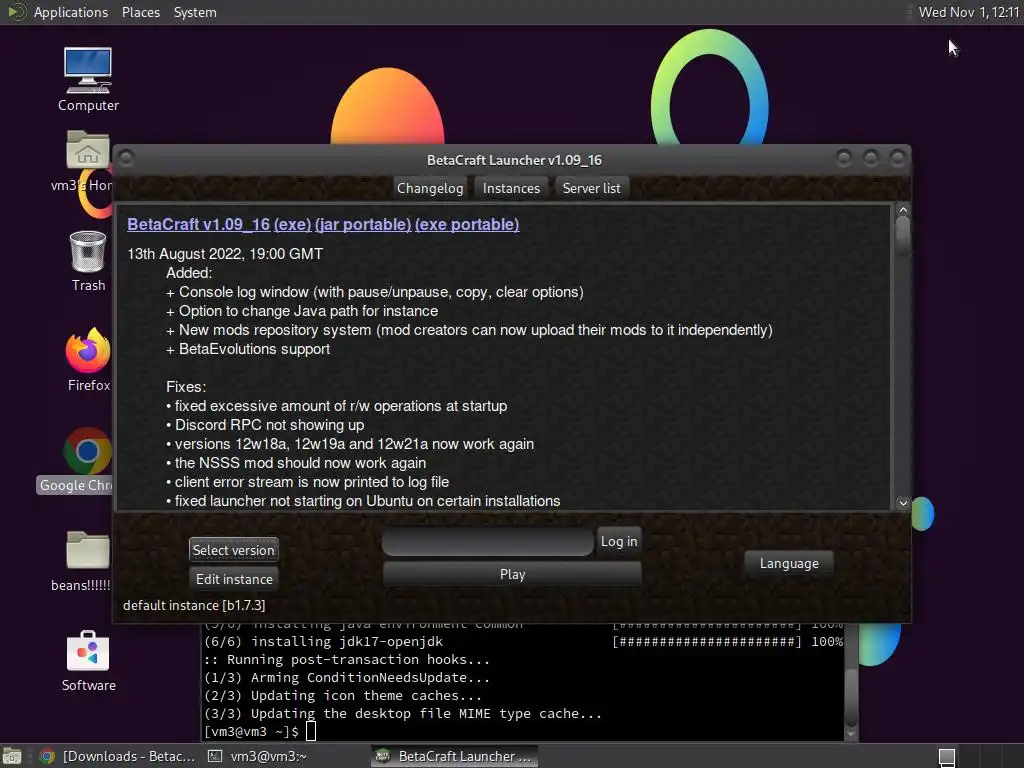Click the changelog scrollbar thumb
1024x768 pixels.
click(903, 234)
